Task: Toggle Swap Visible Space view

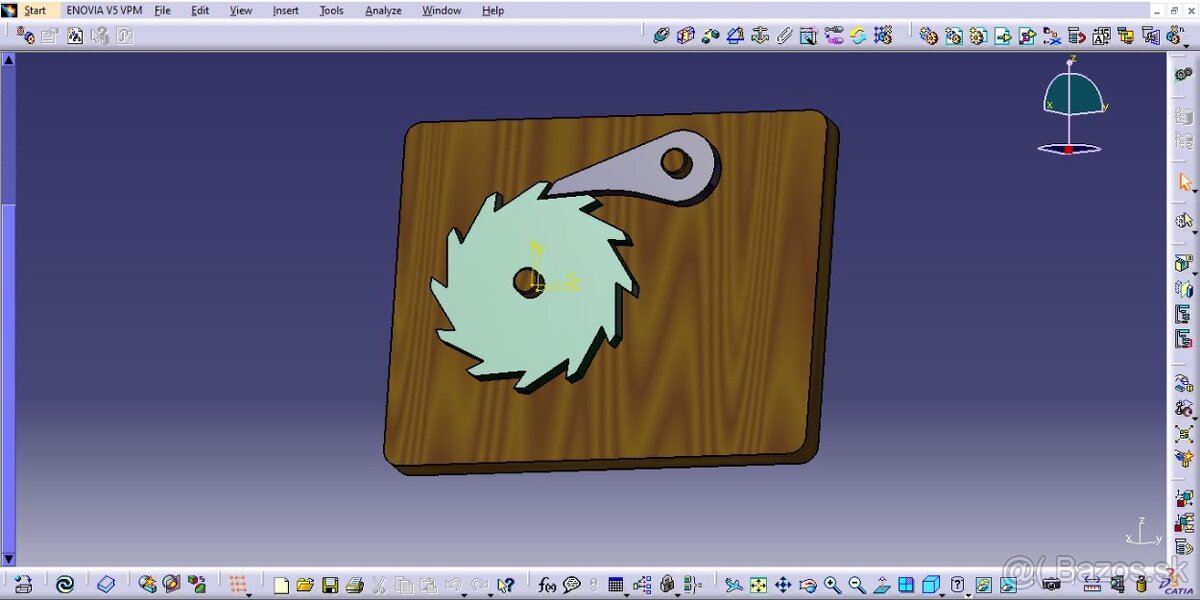Action: (x=1007, y=585)
